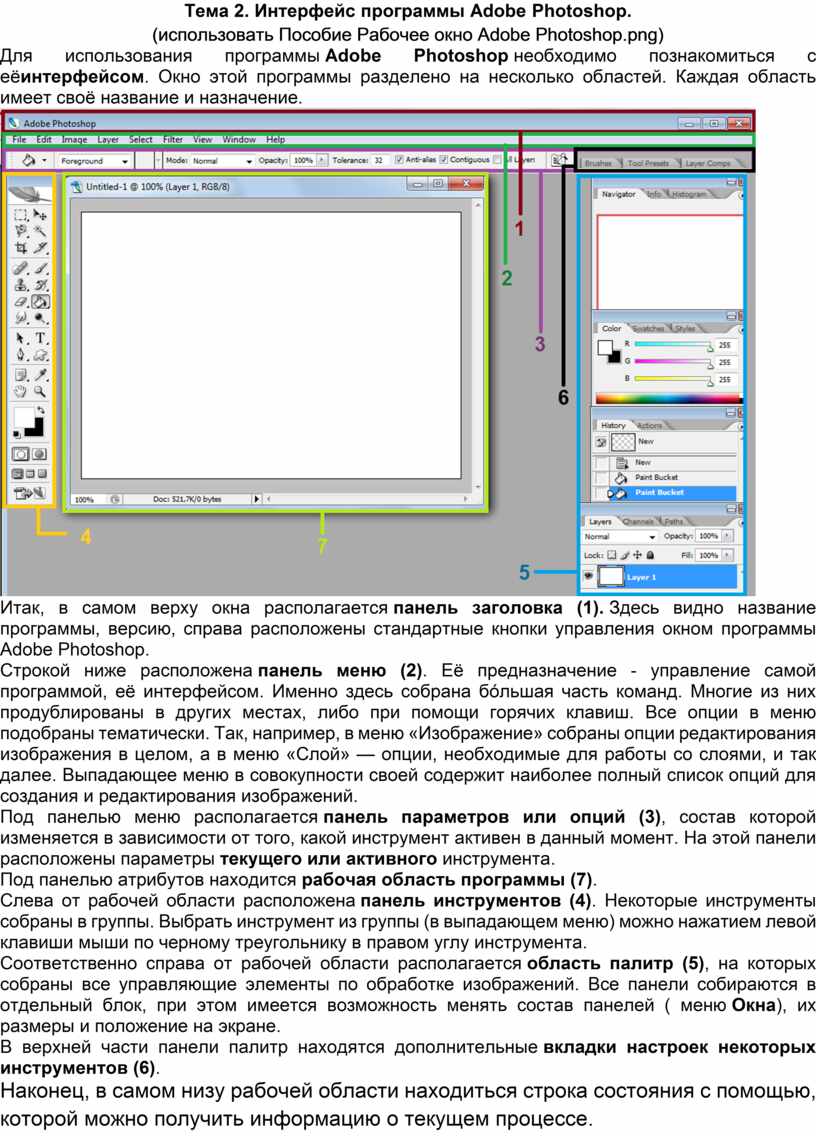Toggle the Contiguous checkbox
816x1136 pixels.
pos(444,159)
